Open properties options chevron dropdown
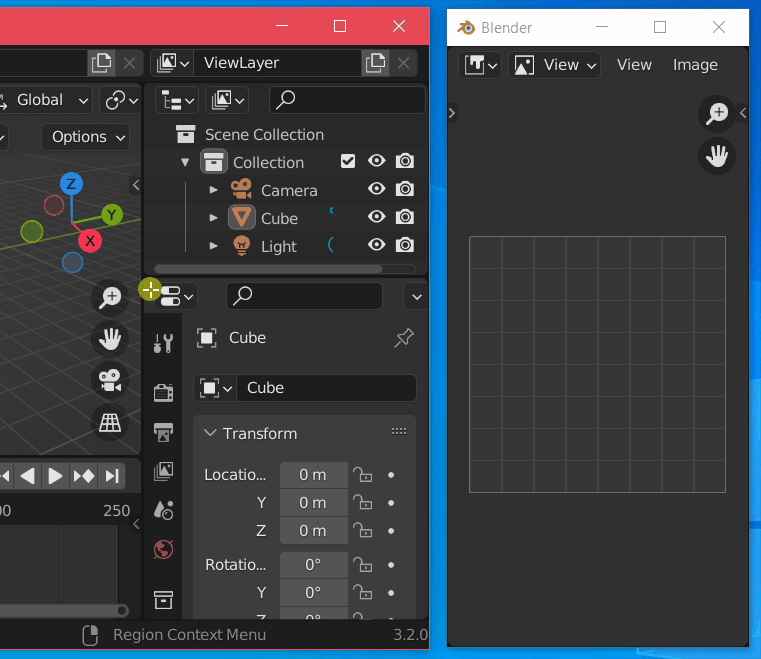Screen dimensions: 761x659 pyautogui.click(x=416, y=297)
